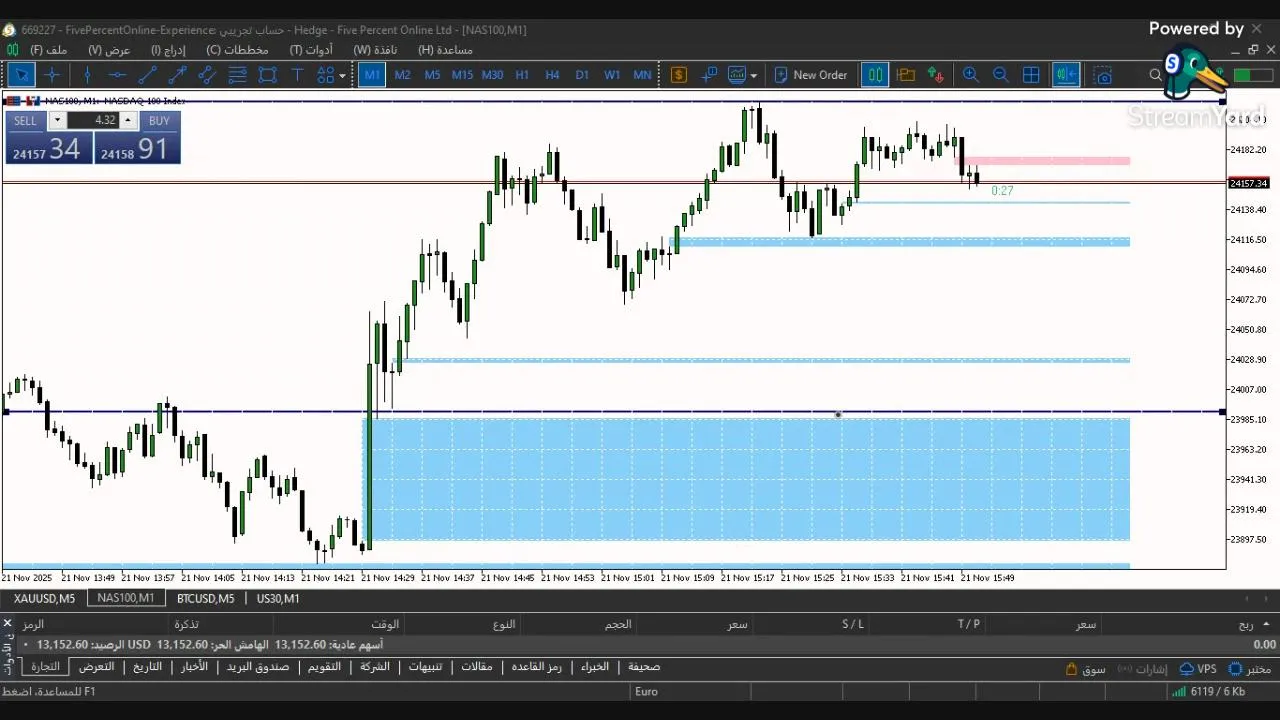
Task: Switch chart to H1 timeframe
Action: 522,75
